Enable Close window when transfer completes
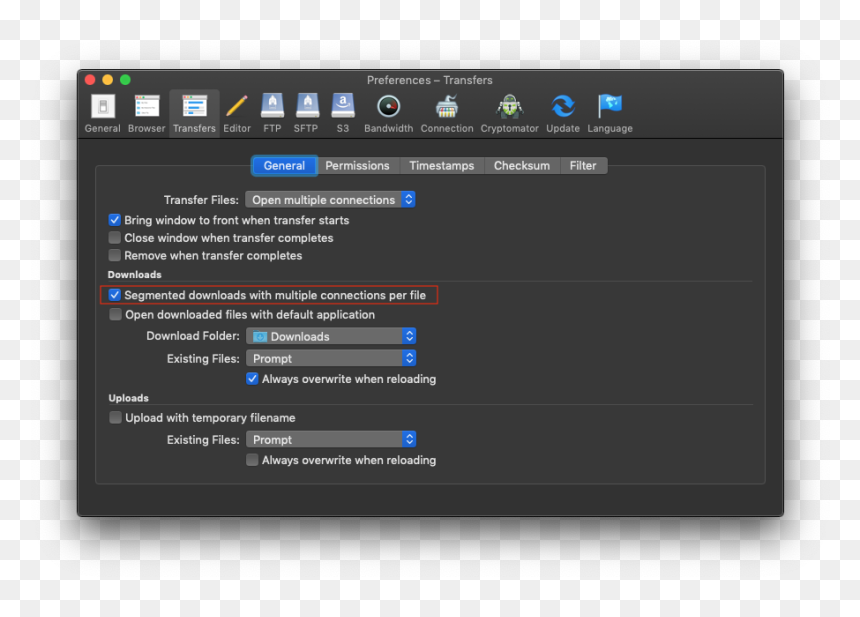Viewport: 860px width, 617px height. (115, 237)
